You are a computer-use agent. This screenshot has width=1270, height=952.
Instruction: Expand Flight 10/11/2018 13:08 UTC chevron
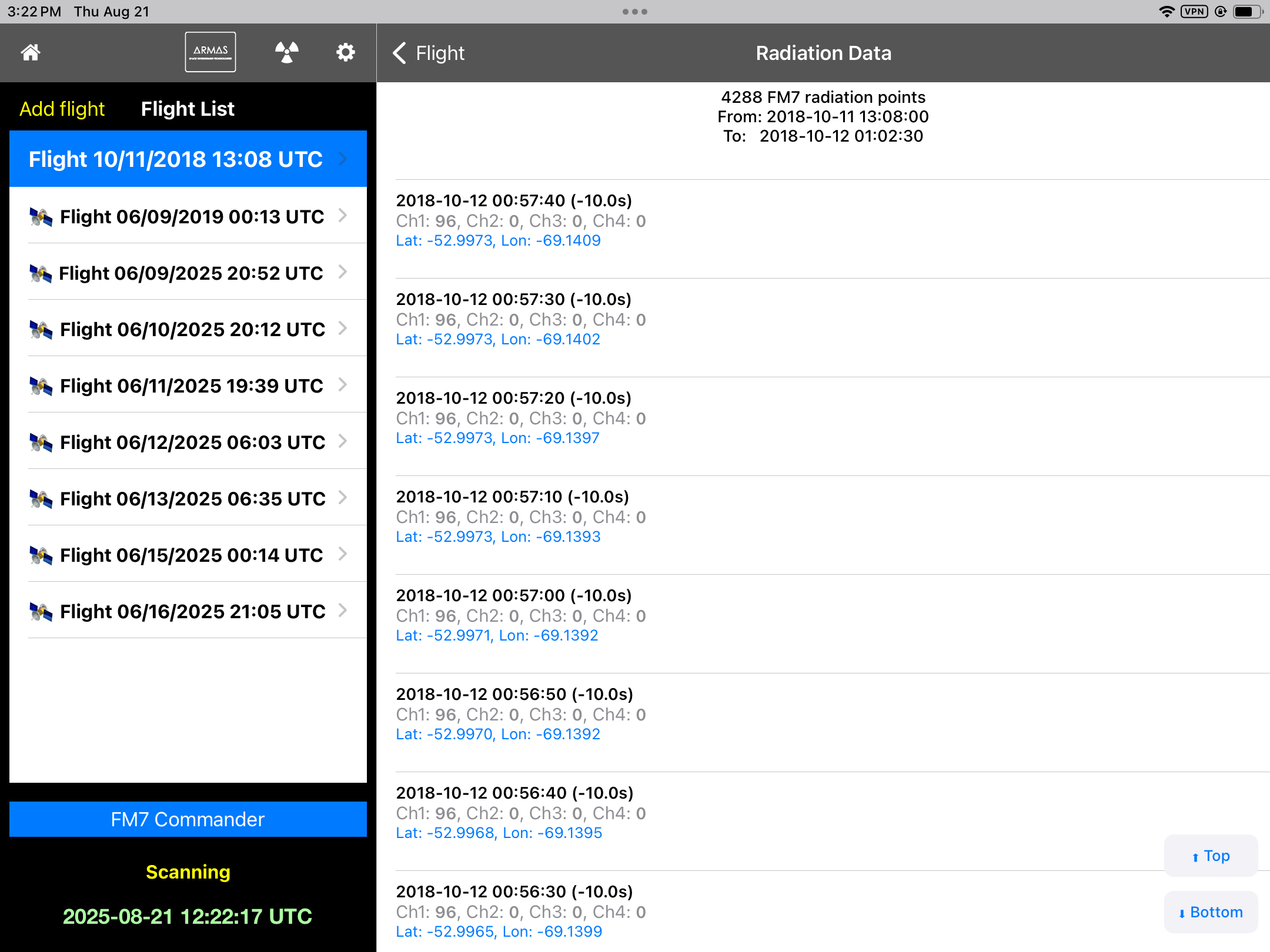[x=343, y=159]
